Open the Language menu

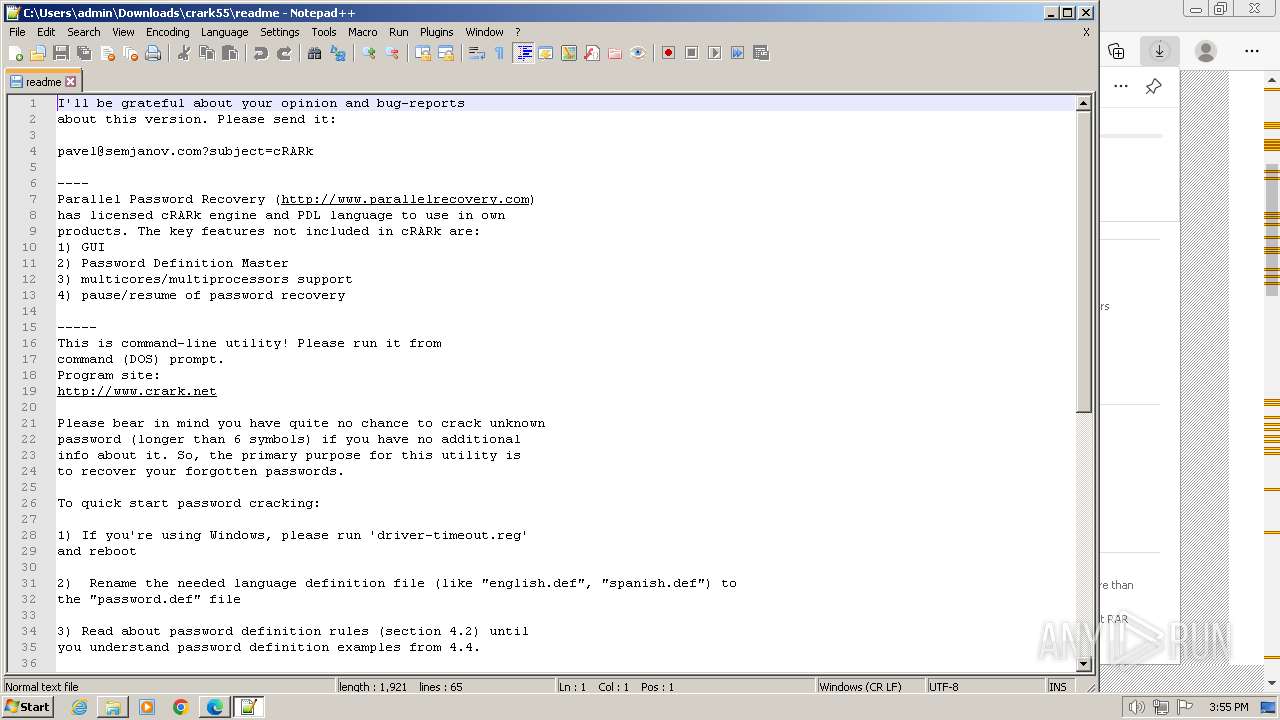(x=224, y=32)
